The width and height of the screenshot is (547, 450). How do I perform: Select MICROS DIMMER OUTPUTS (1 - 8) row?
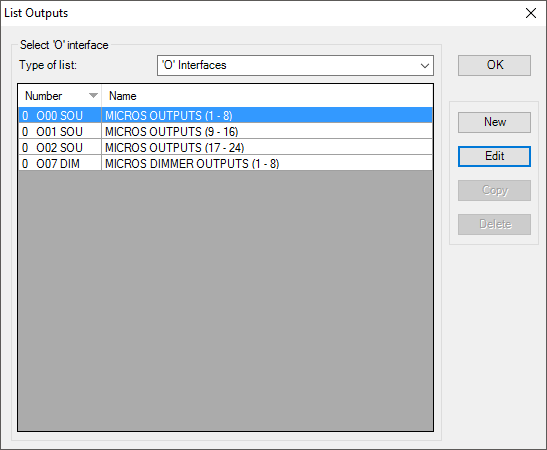pos(225,164)
